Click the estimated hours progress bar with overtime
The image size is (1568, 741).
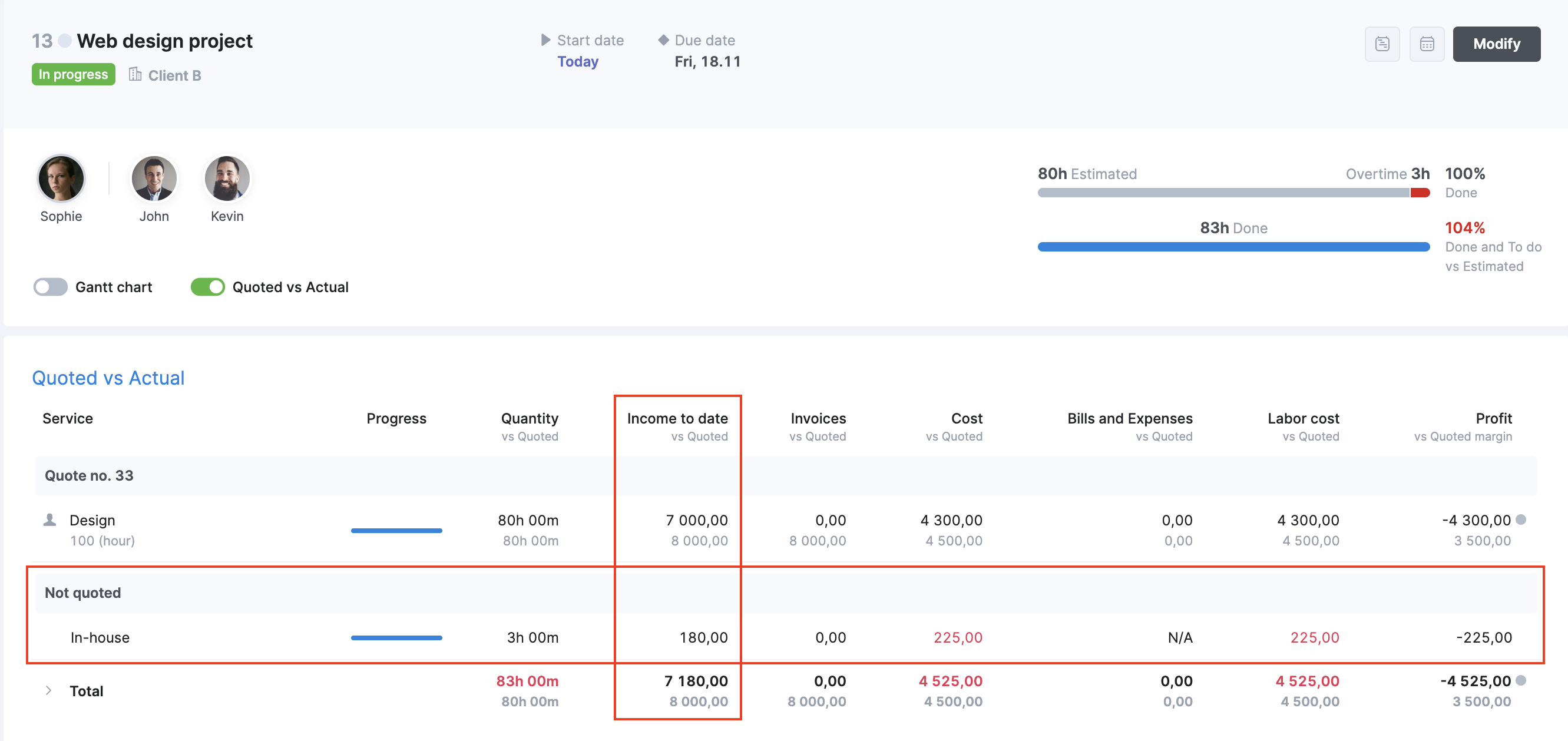click(x=1234, y=193)
